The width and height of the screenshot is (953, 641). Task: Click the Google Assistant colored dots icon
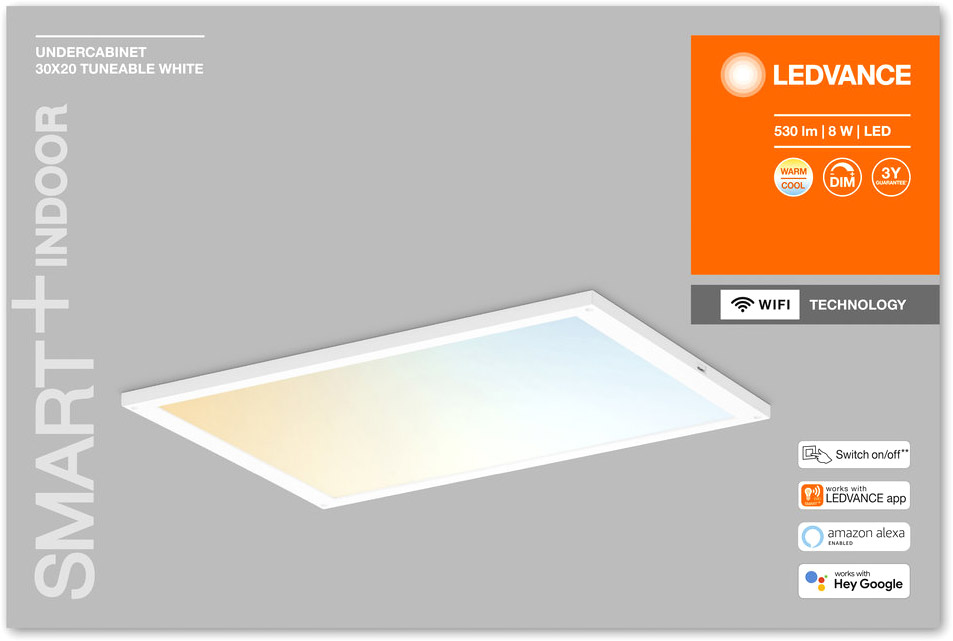pos(816,581)
